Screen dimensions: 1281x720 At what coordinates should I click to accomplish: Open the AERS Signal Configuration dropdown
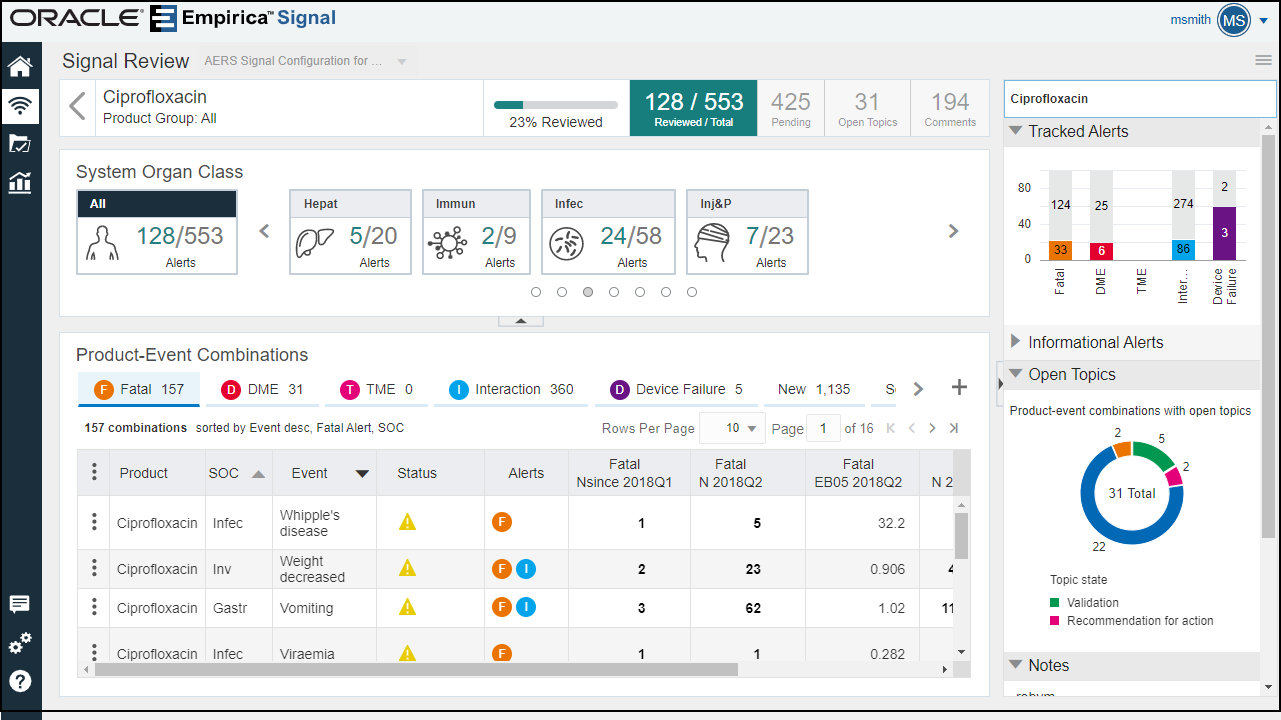tap(307, 61)
